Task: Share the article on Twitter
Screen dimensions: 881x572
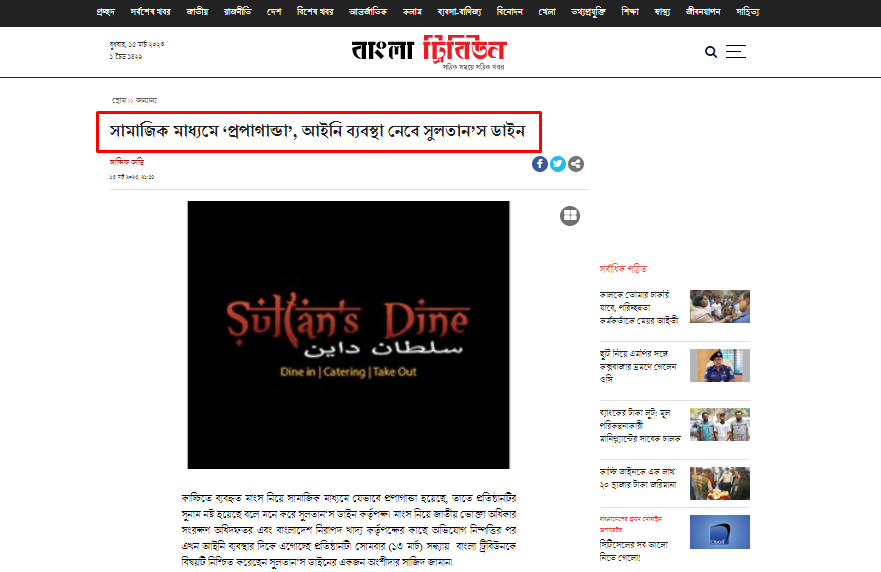Action: pos(558,164)
